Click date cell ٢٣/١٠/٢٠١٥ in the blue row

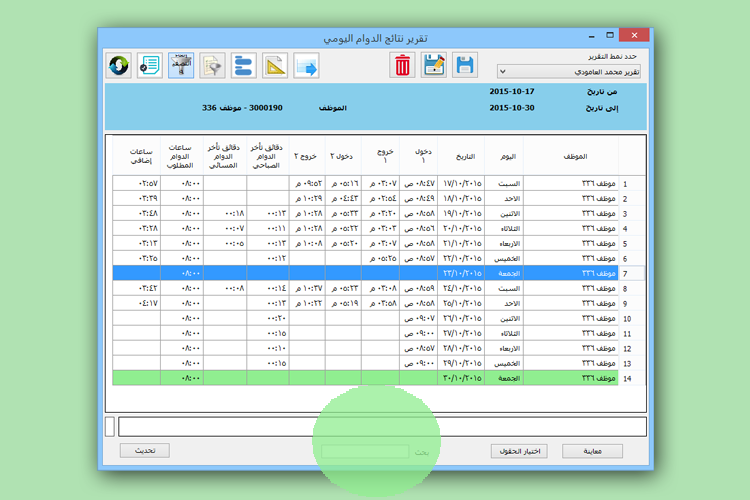click(x=461, y=274)
